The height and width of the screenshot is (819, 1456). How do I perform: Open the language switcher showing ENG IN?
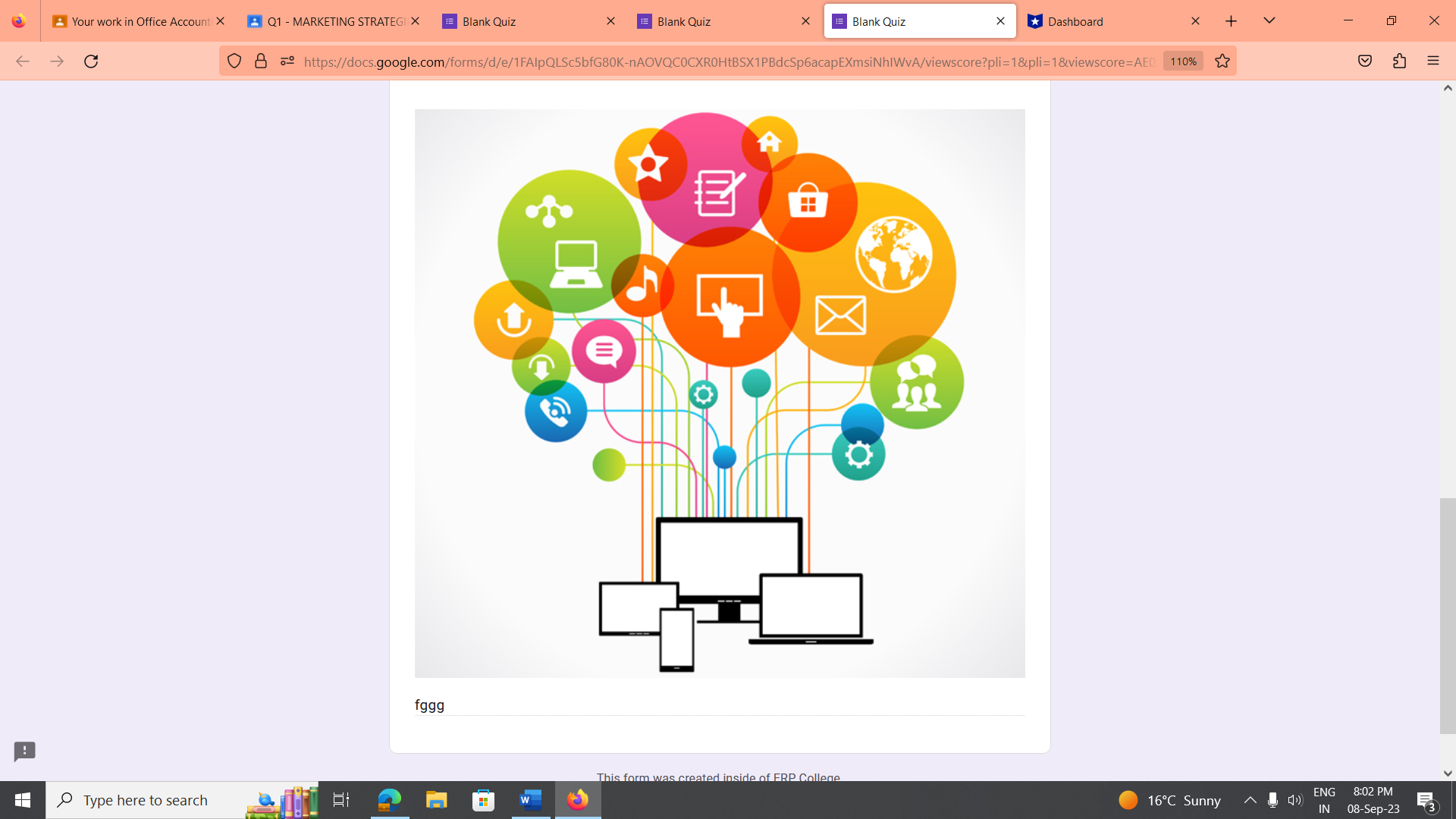1324,800
